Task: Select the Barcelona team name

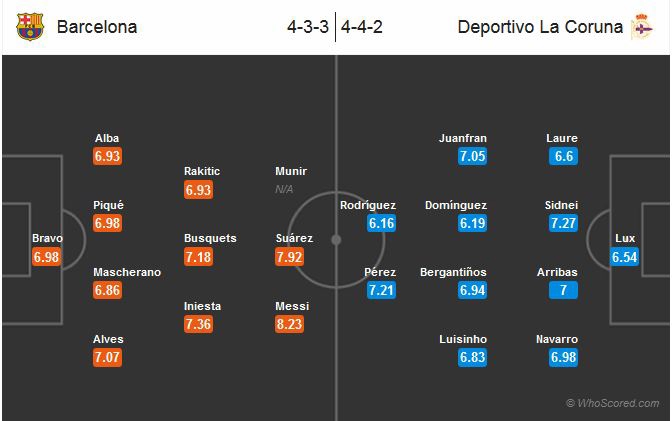Action: (x=98, y=27)
